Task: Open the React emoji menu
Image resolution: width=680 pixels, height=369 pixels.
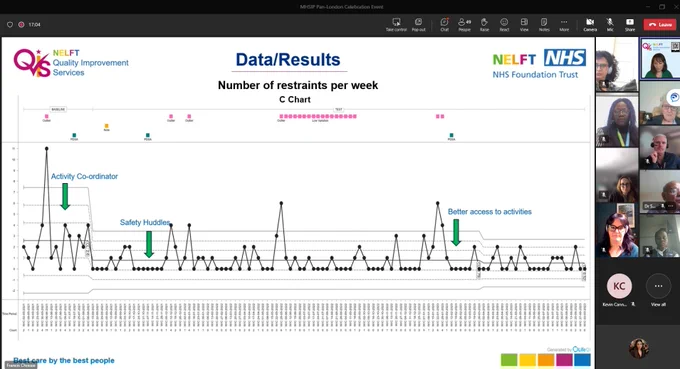Action: (x=504, y=25)
